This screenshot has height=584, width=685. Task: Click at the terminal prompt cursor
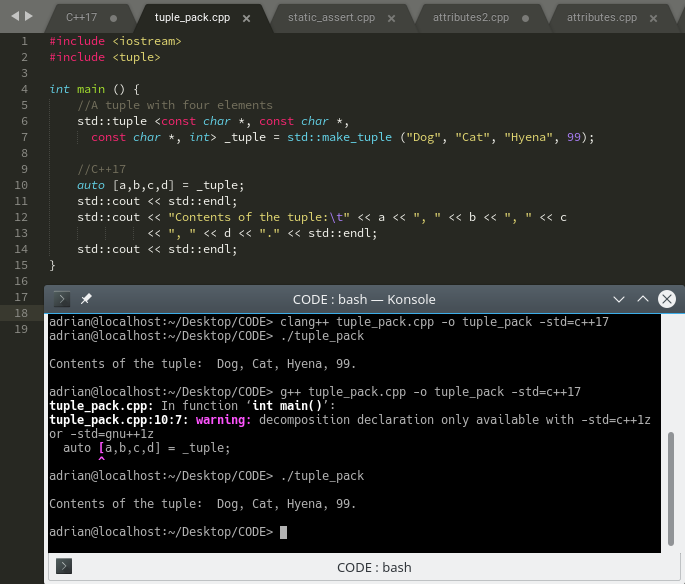(x=284, y=532)
